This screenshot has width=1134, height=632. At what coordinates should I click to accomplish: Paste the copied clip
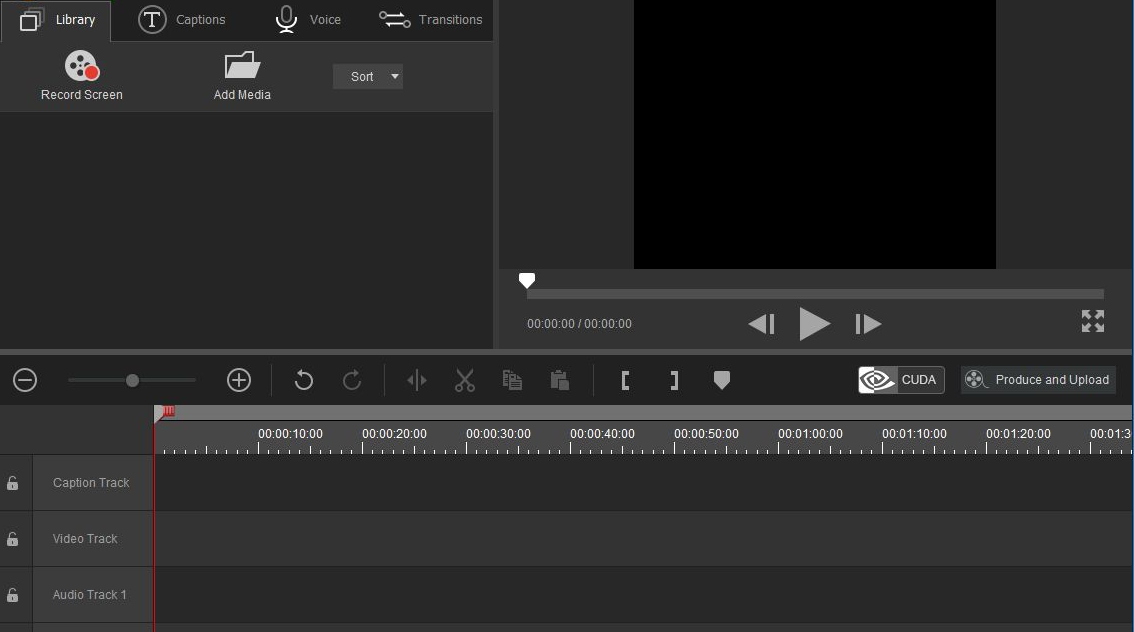(x=559, y=380)
